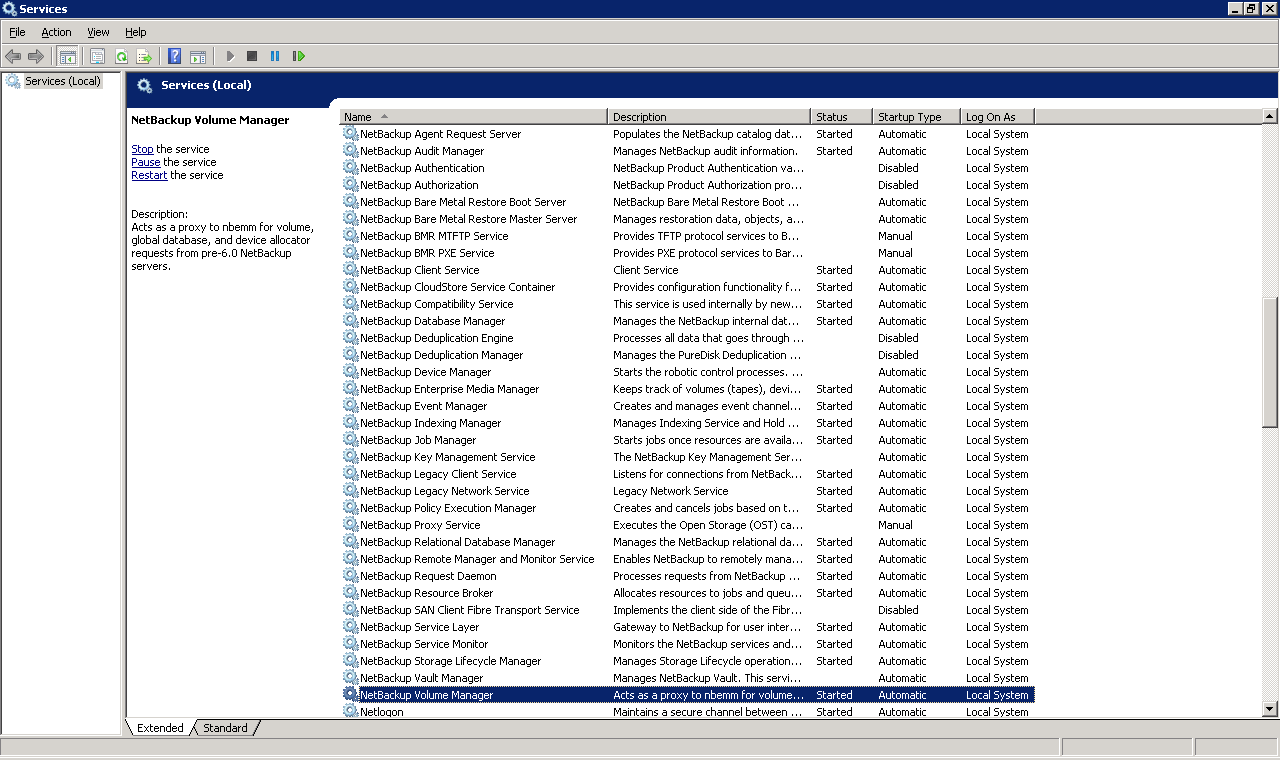The height and width of the screenshot is (760, 1280).
Task: Select NetBackup Enterprise Media Manager
Action: pyautogui.click(x=687, y=389)
